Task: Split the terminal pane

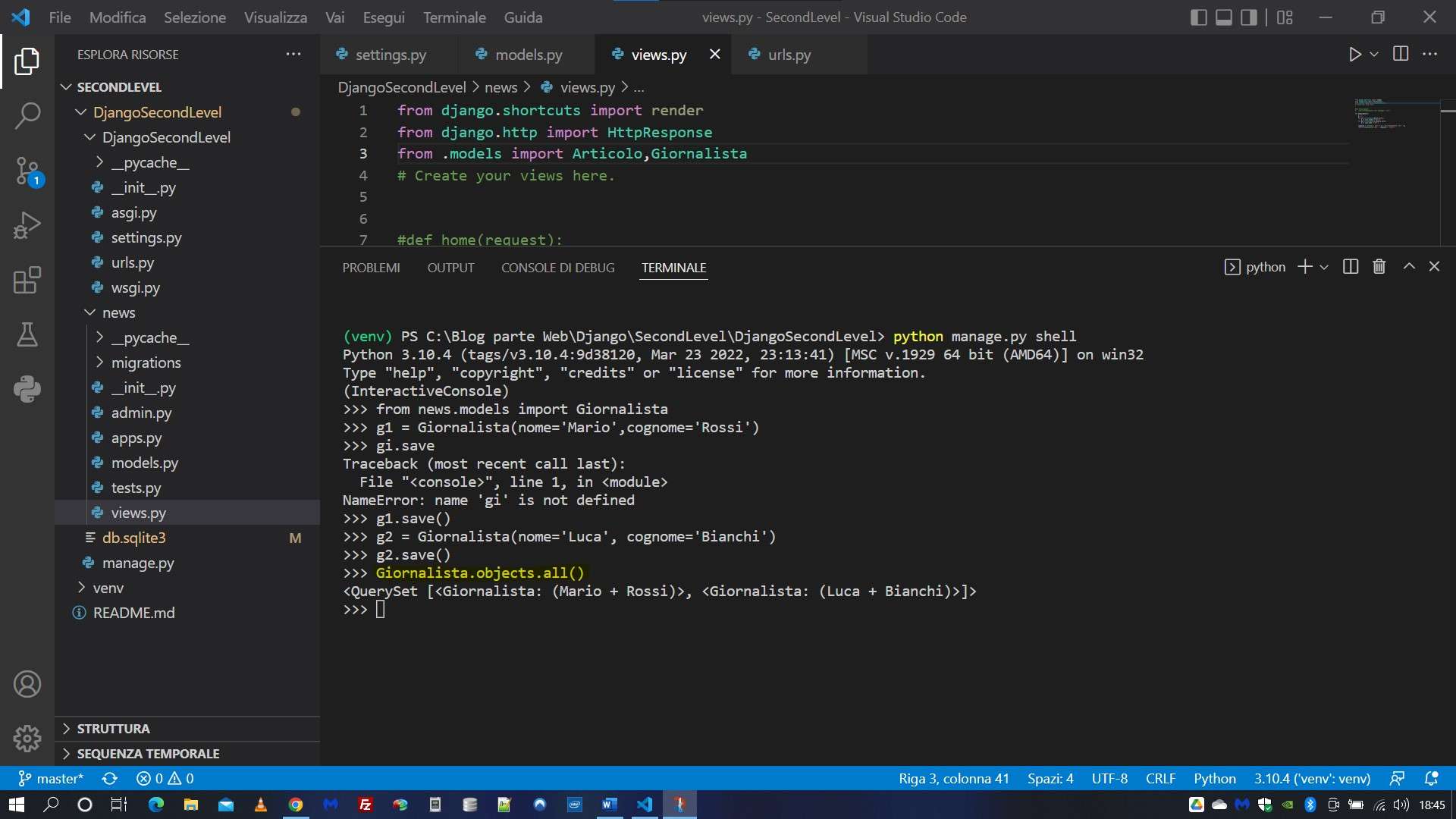Action: pos(1350,267)
